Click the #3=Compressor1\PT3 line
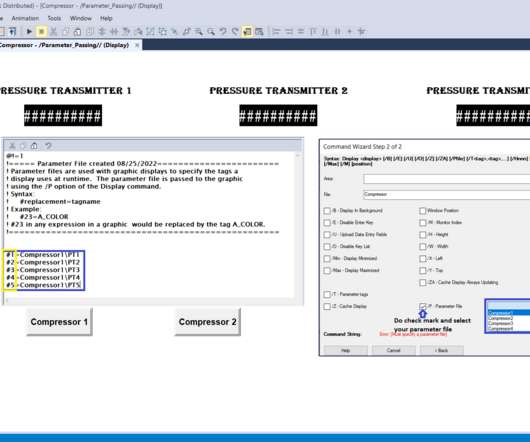The width and height of the screenshot is (530, 442). [43, 270]
